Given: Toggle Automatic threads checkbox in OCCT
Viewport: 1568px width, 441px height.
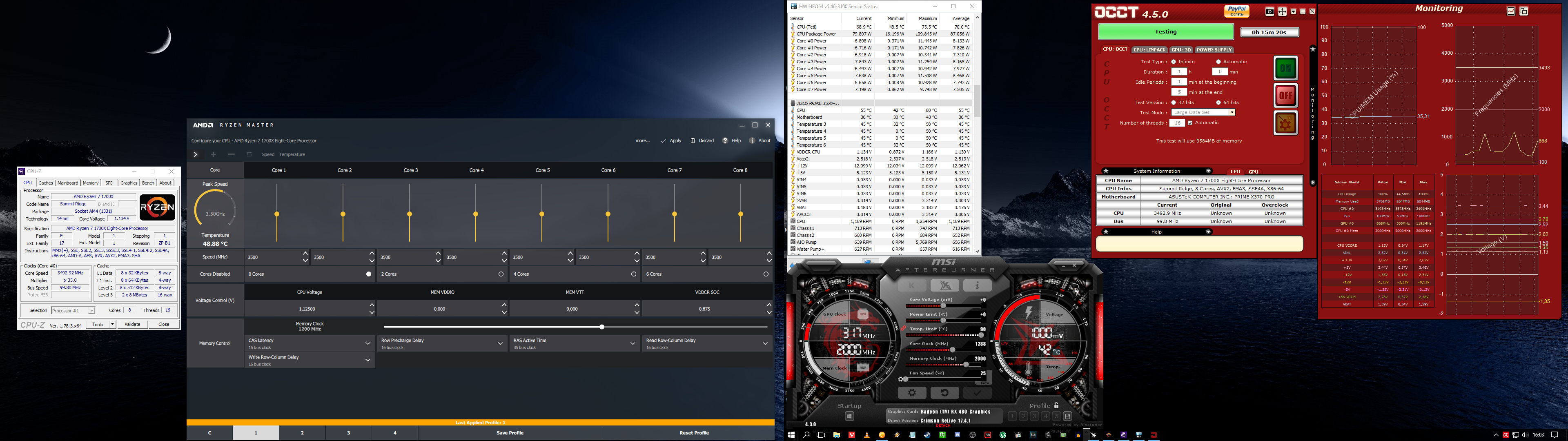Looking at the screenshot, I should [1190, 123].
